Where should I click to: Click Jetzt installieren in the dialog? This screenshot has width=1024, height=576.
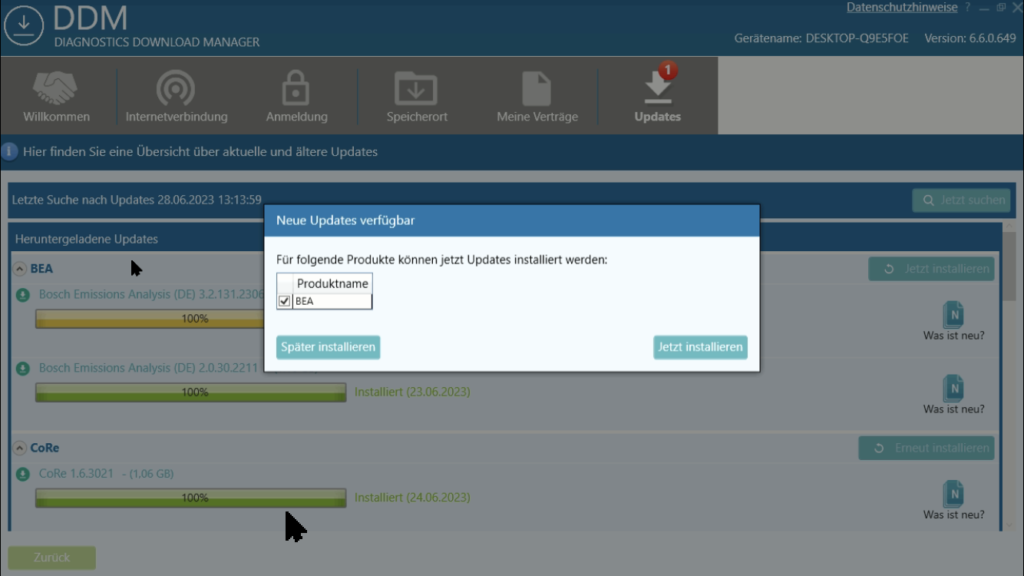point(700,347)
